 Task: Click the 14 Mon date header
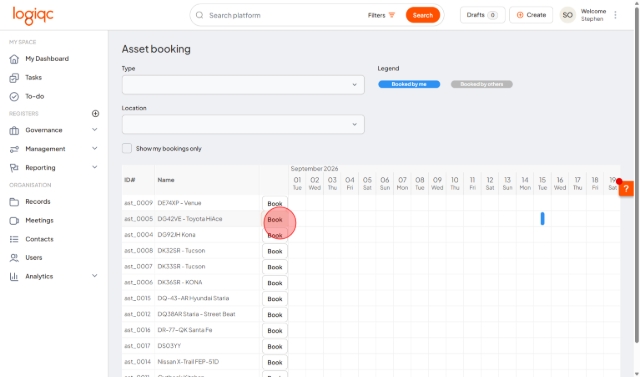[525, 183]
